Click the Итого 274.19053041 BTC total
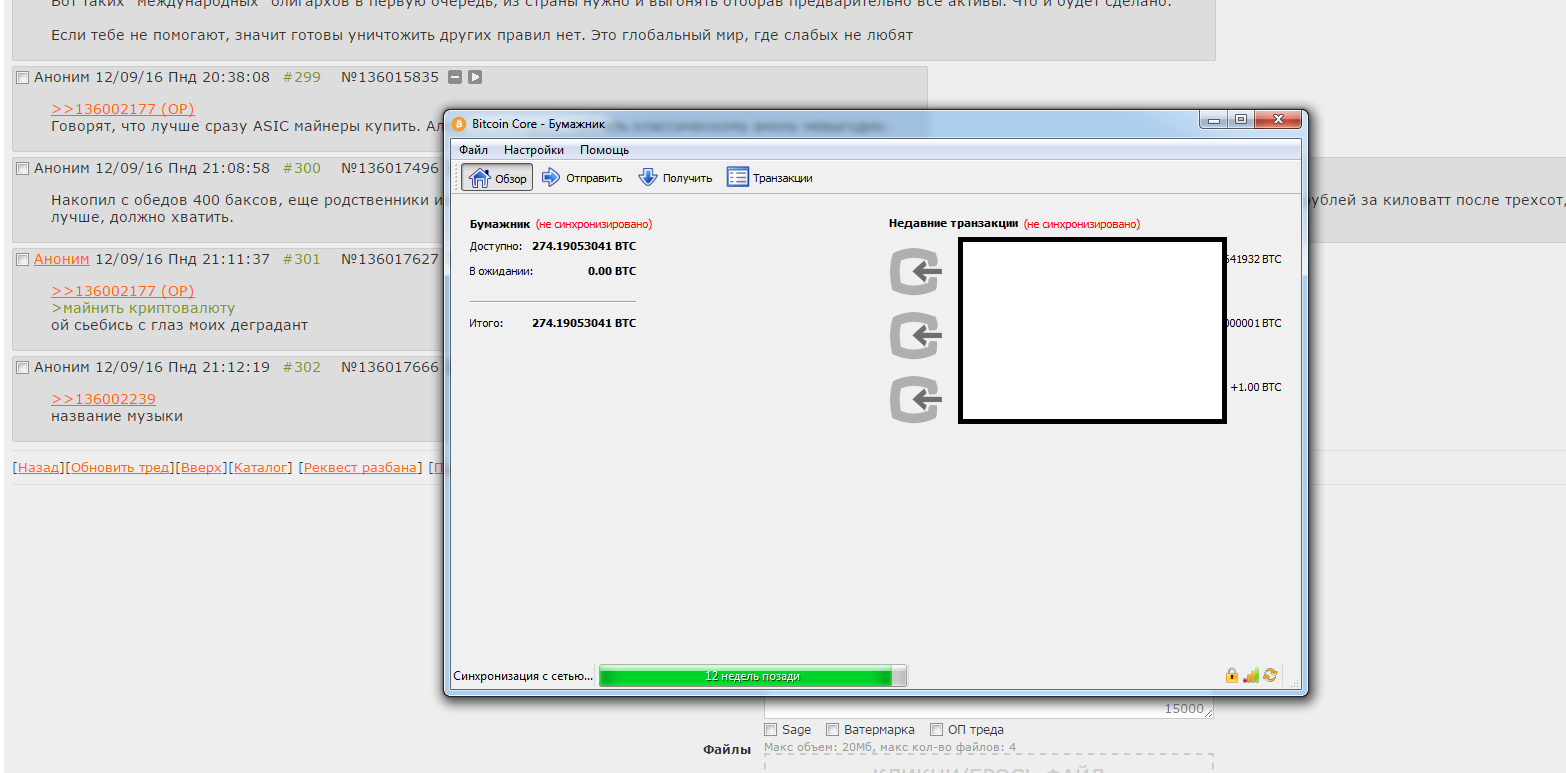The height and width of the screenshot is (773, 1566). 584,323
